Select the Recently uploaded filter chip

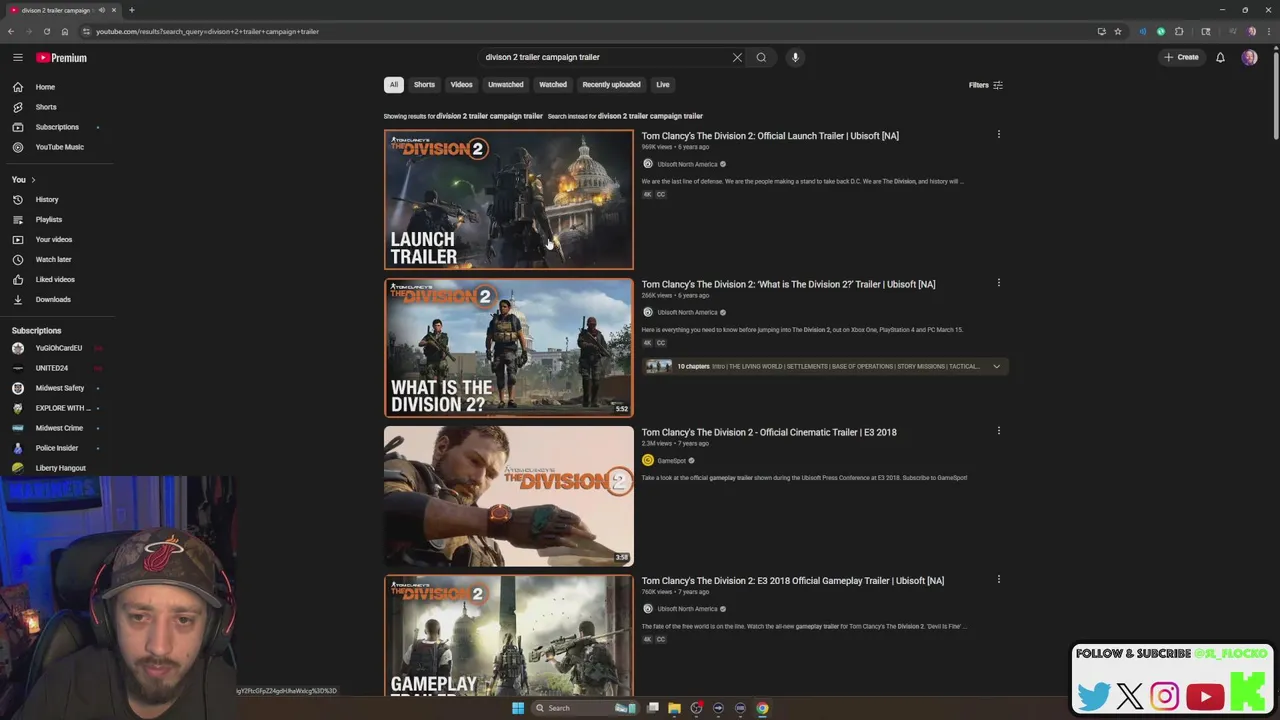611,85
